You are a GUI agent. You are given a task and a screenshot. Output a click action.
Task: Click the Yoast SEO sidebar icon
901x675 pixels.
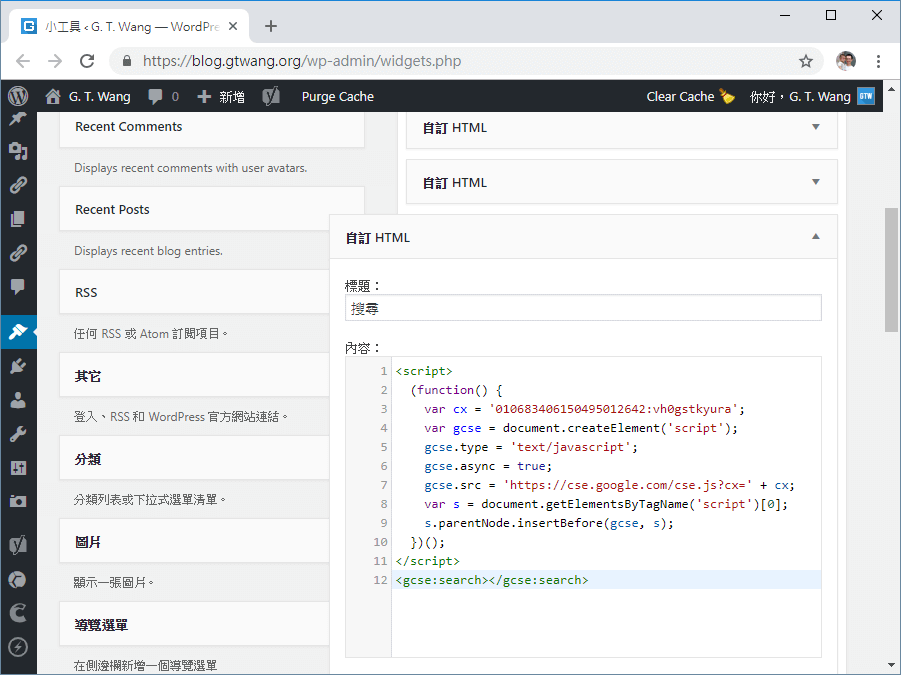[x=18, y=544]
